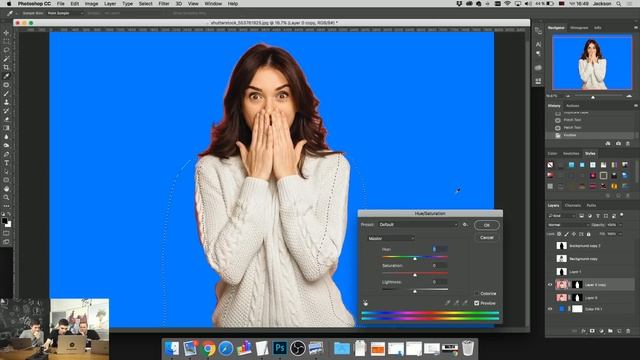Select the Hand tool

[x=6, y=189]
